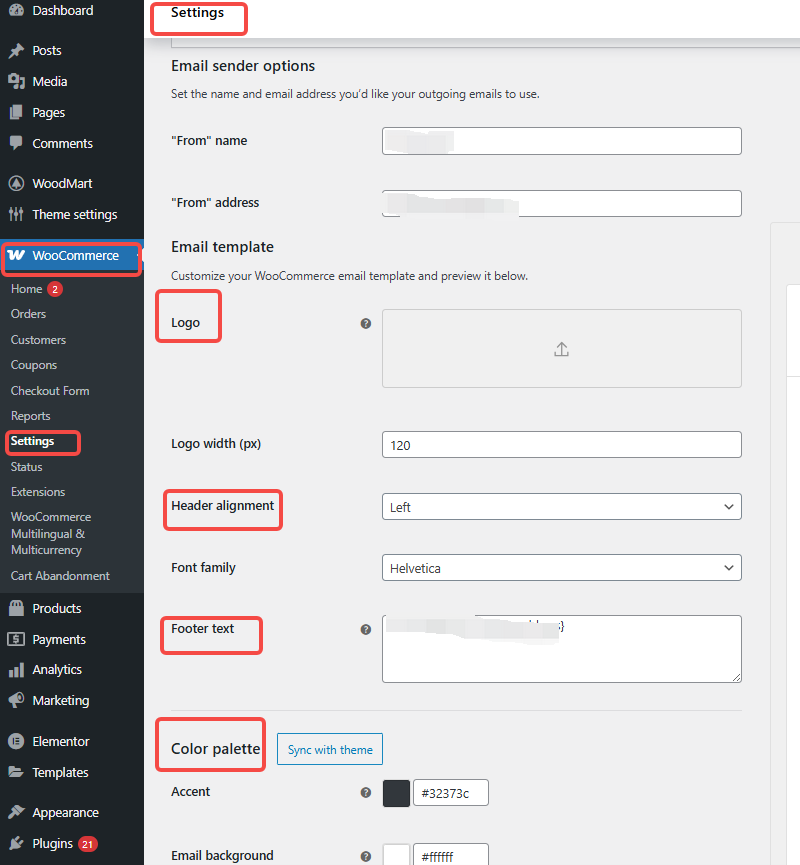Screen dimensions: 800x865
Task: Click the Dashboard icon in the sidebar
Action: [16, 10]
